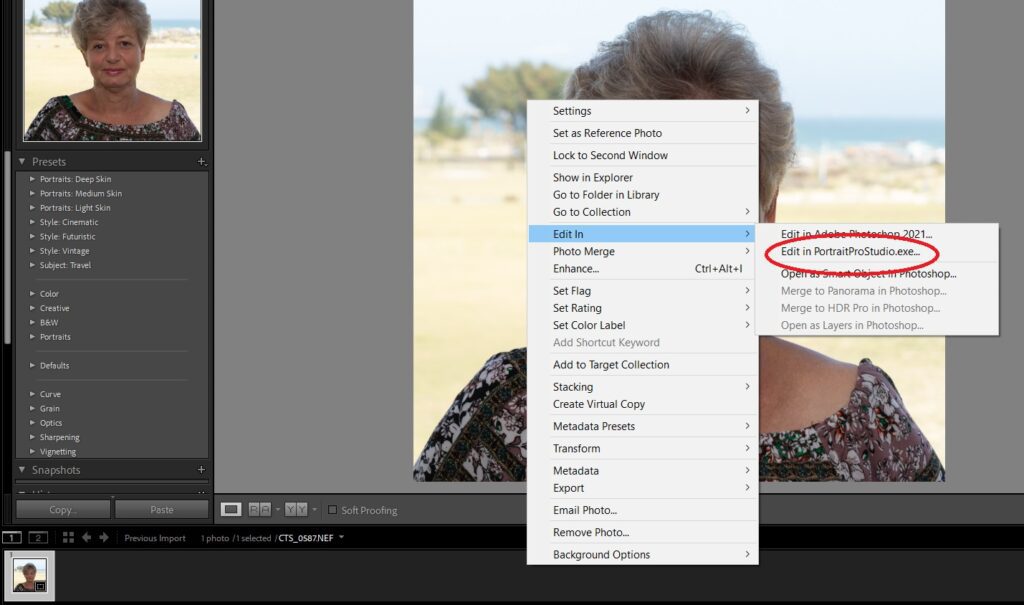Select the Reference View (R|A) icon
The width and height of the screenshot is (1024, 605).
[259, 510]
